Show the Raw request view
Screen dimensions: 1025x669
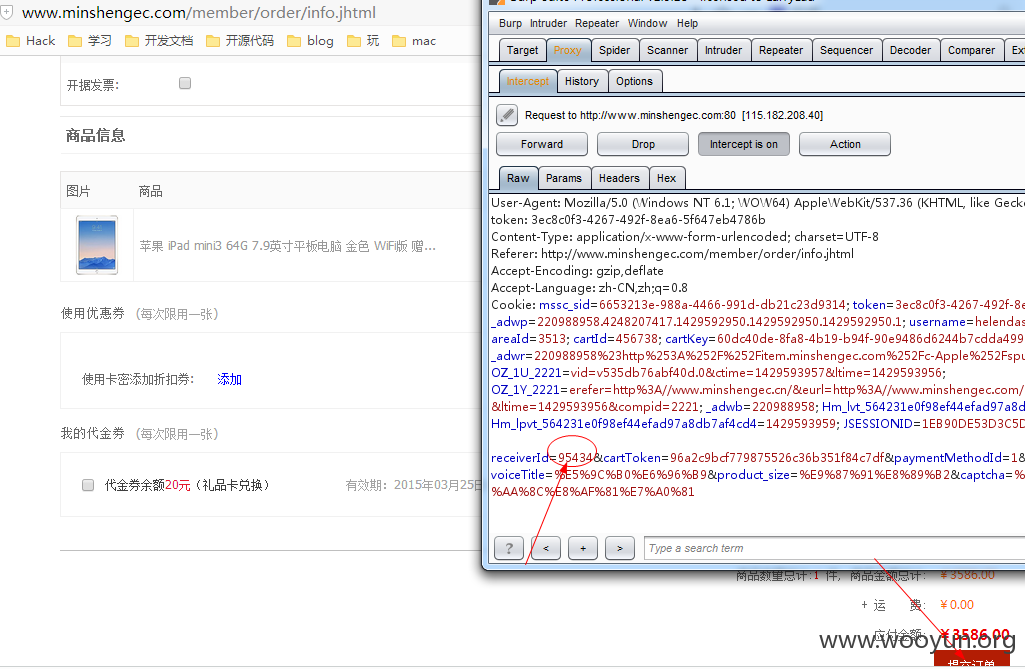tap(518, 178)
